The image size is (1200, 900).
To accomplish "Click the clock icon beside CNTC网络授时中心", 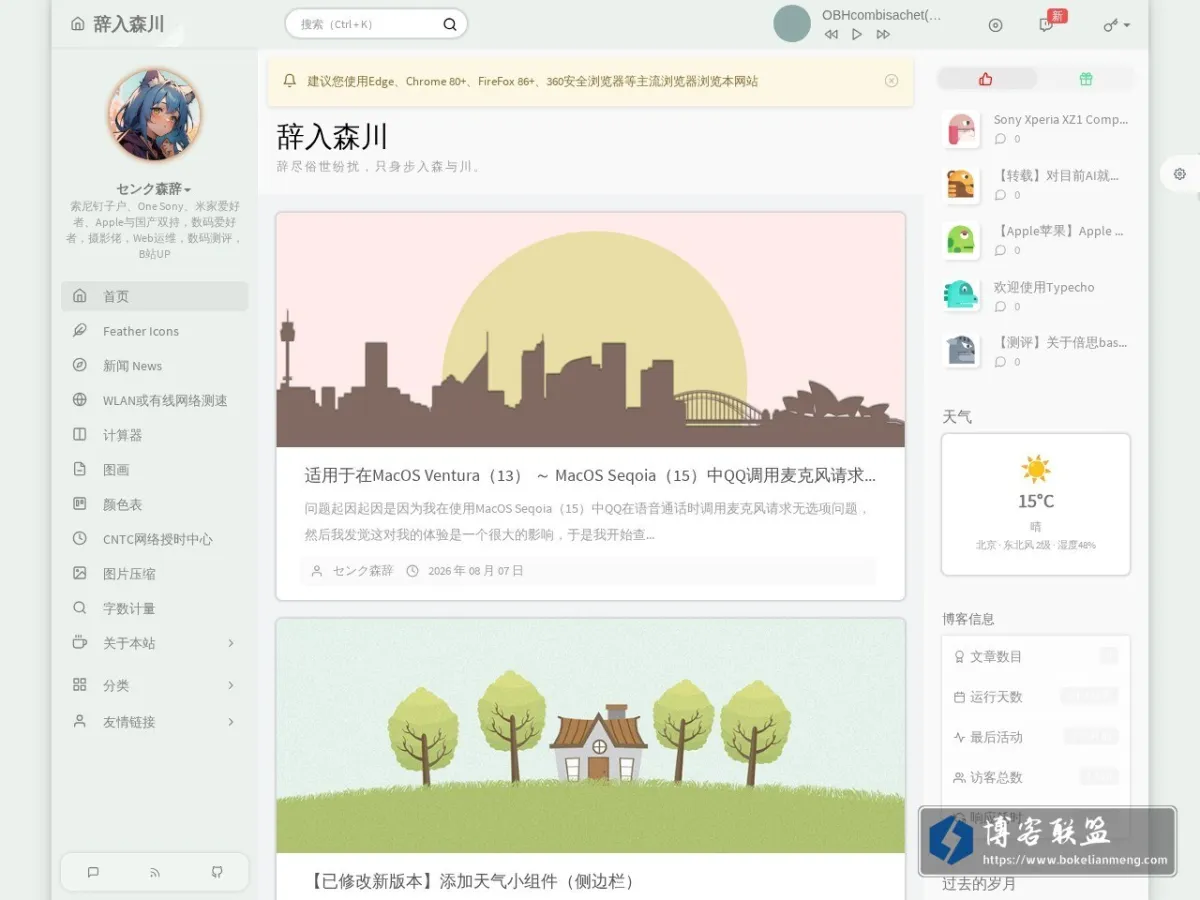I will (80, 539).
